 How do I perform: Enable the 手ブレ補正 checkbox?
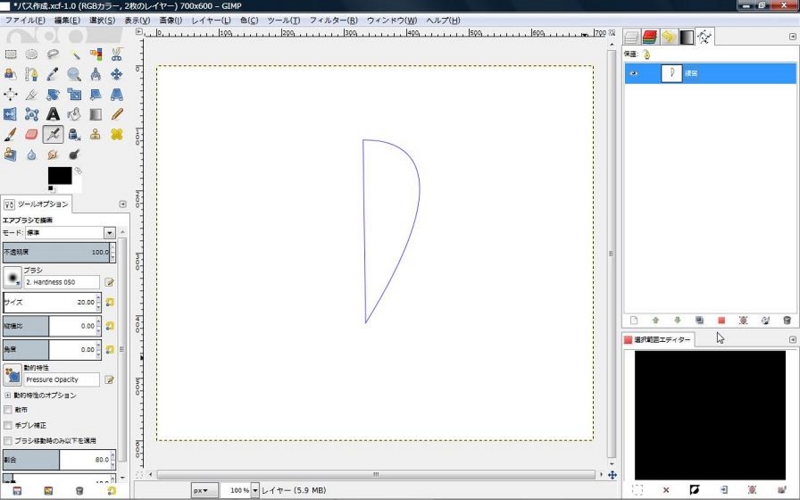(x=8, y=425)
